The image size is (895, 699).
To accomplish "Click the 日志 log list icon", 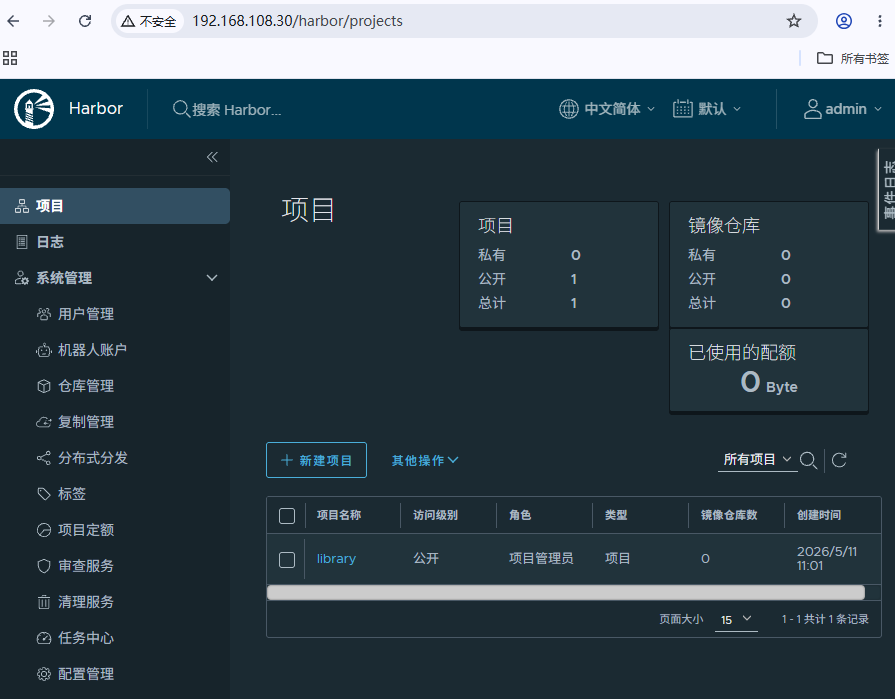I will pos(22,242).
